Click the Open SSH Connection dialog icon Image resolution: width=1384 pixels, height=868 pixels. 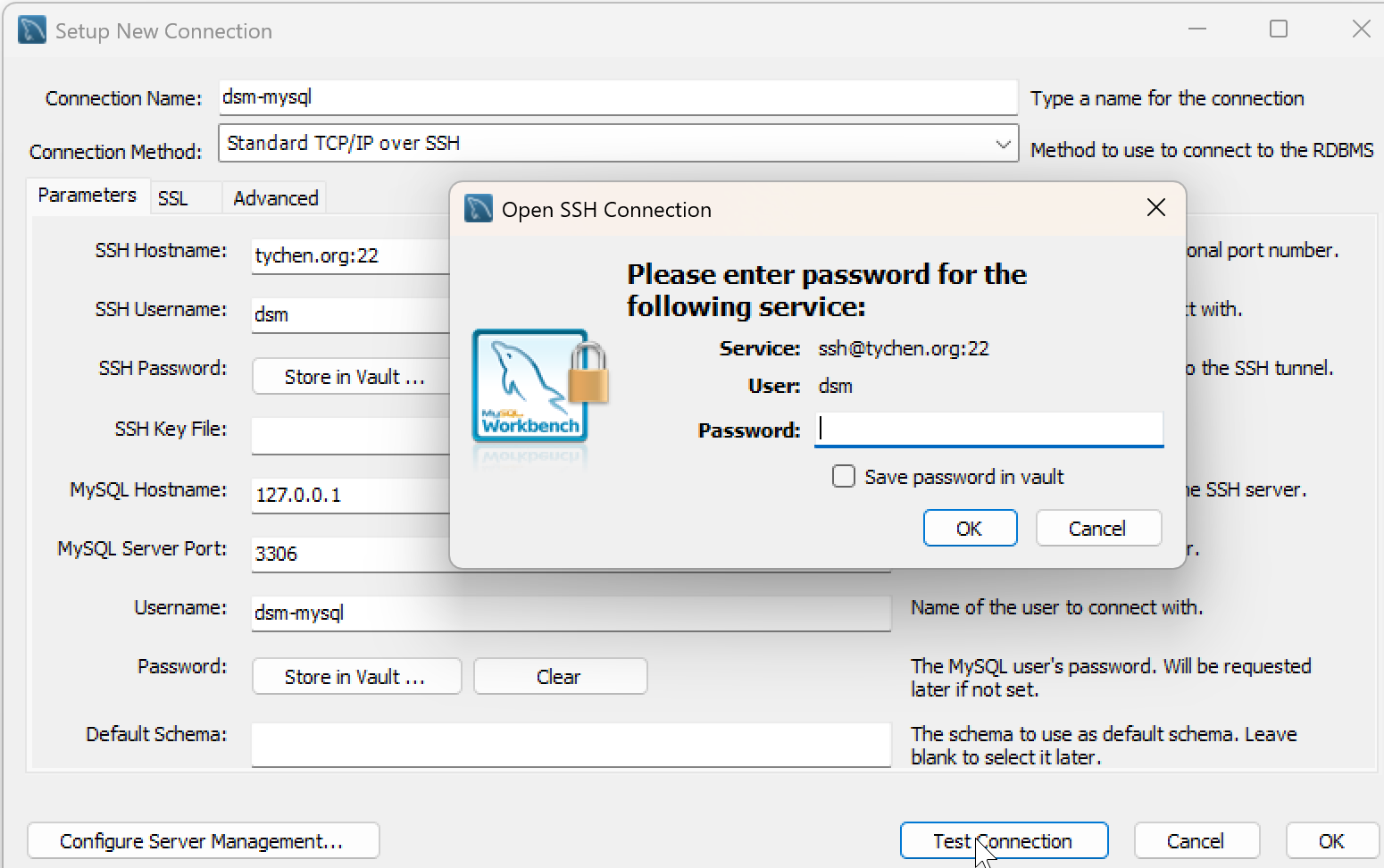[479, 209]
